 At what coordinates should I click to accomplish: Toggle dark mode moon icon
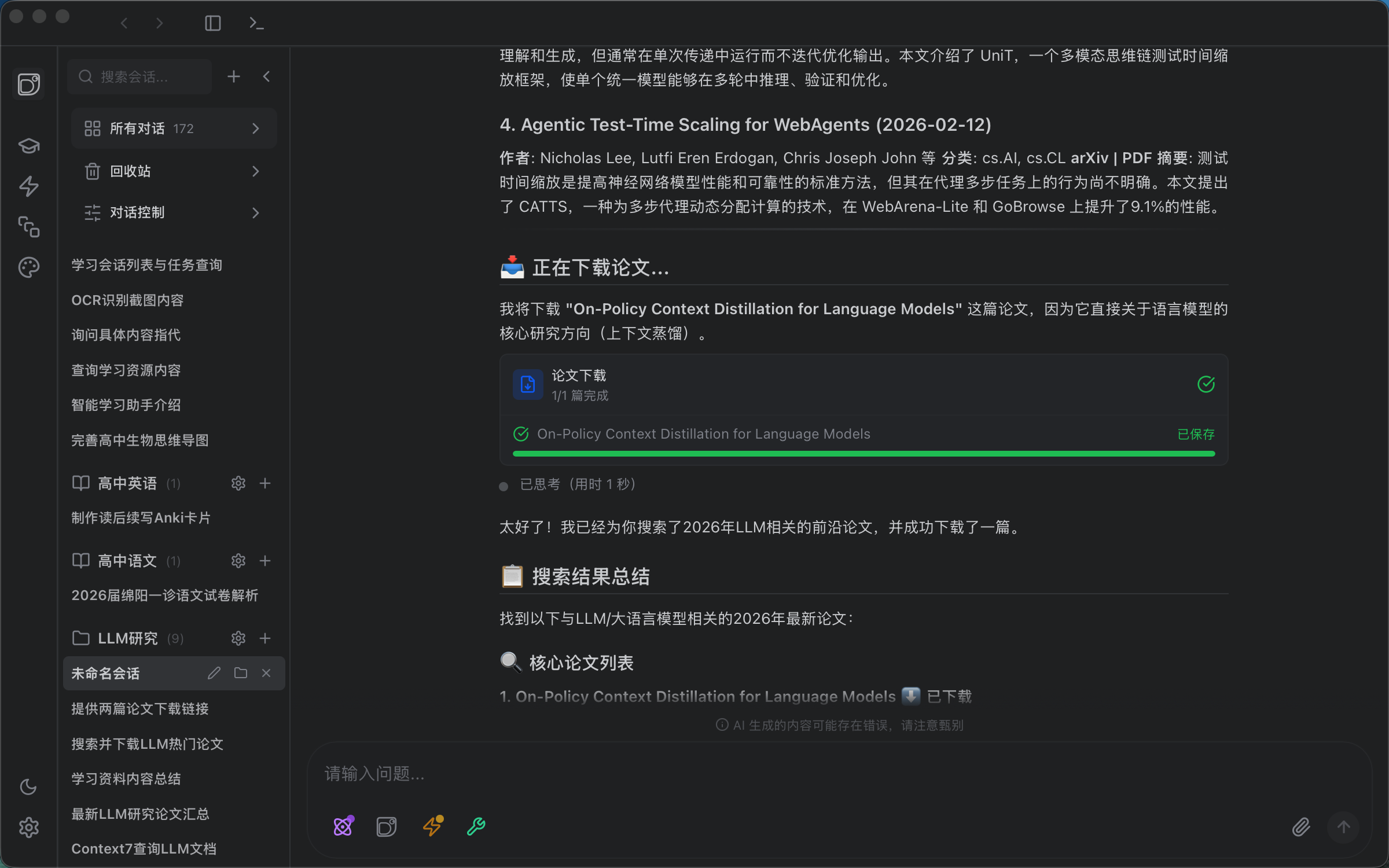pyautogui.click(x=28, y=787)
